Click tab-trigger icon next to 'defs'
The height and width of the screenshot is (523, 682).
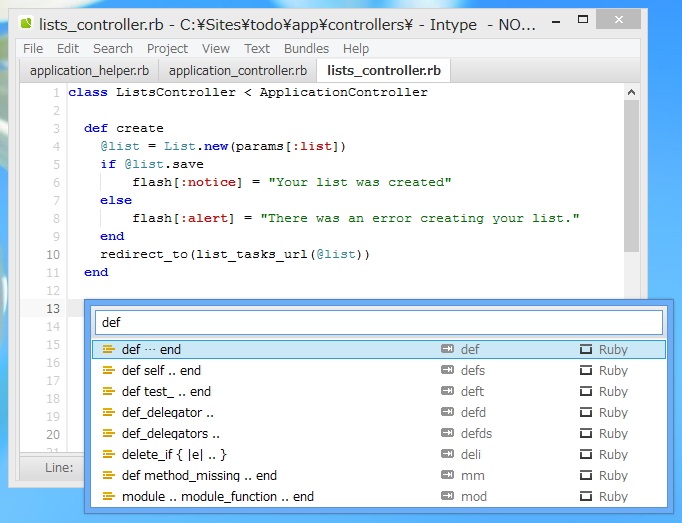(447, 370)
